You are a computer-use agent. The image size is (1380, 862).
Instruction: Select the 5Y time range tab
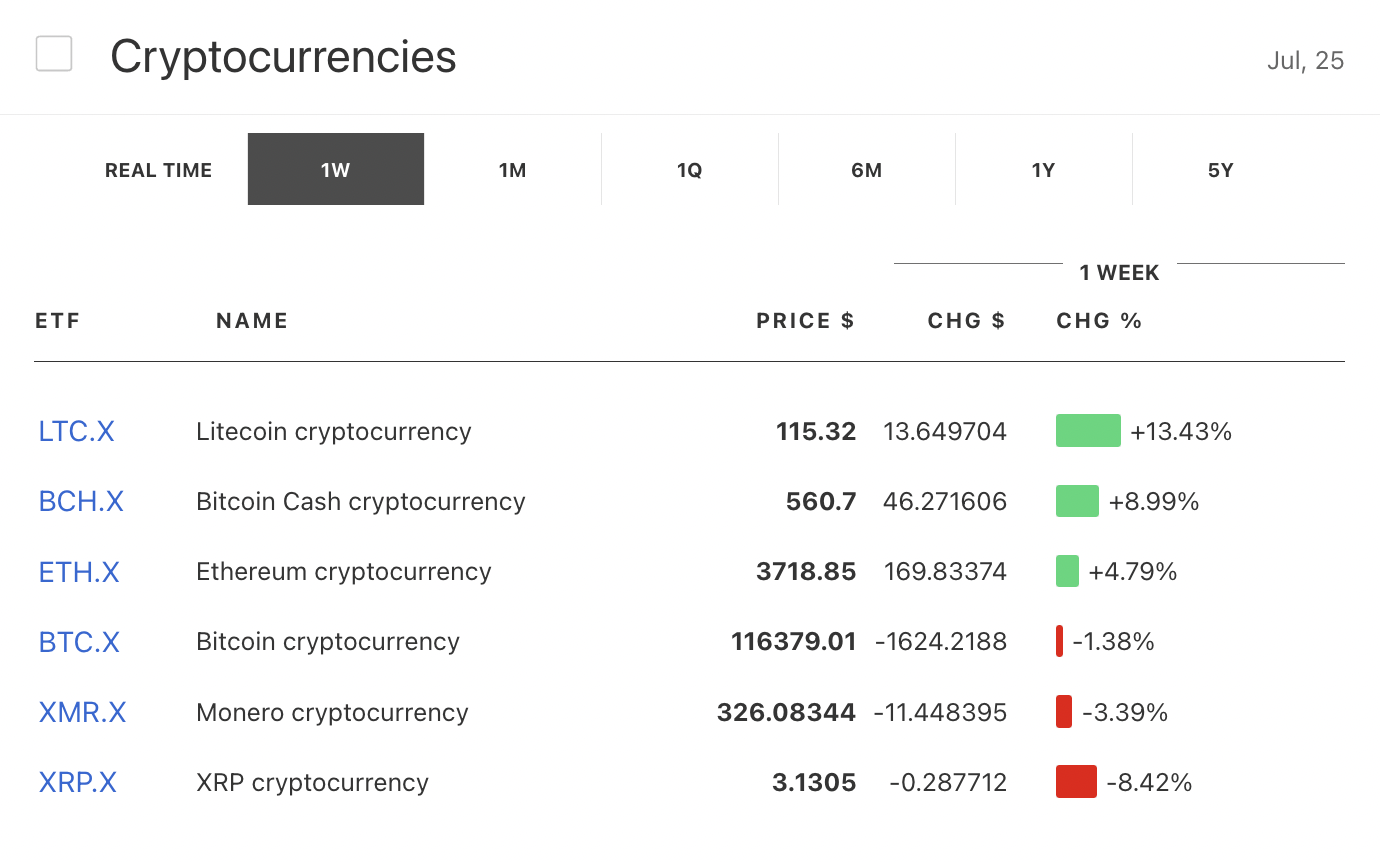coord(1221,170)
